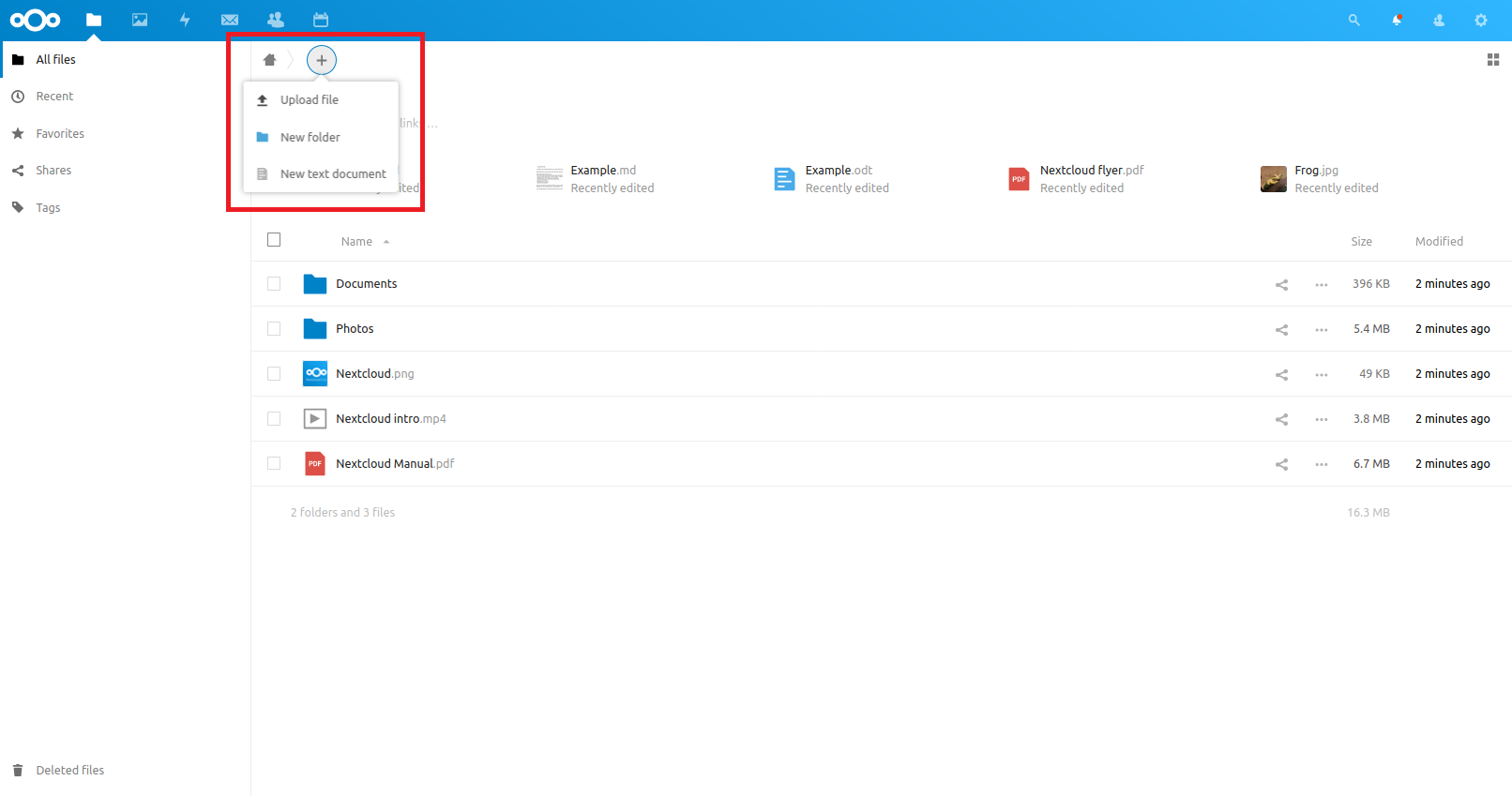This screenshot has height=796, width=1512.
Task: Share Nextcloud.png file
Action: (x=1281, y=374)
